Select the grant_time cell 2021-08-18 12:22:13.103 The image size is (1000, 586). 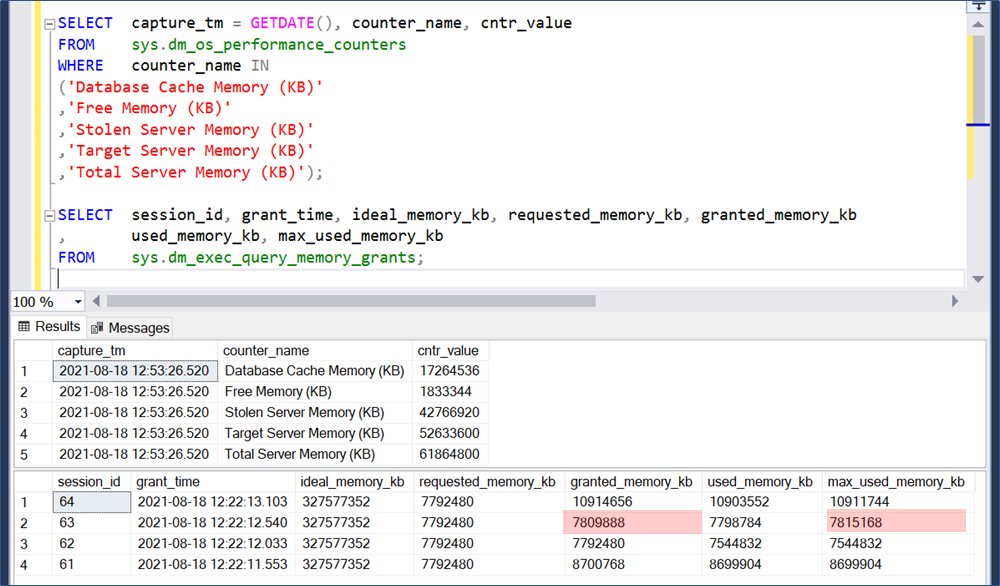click(x=213, y=502)
